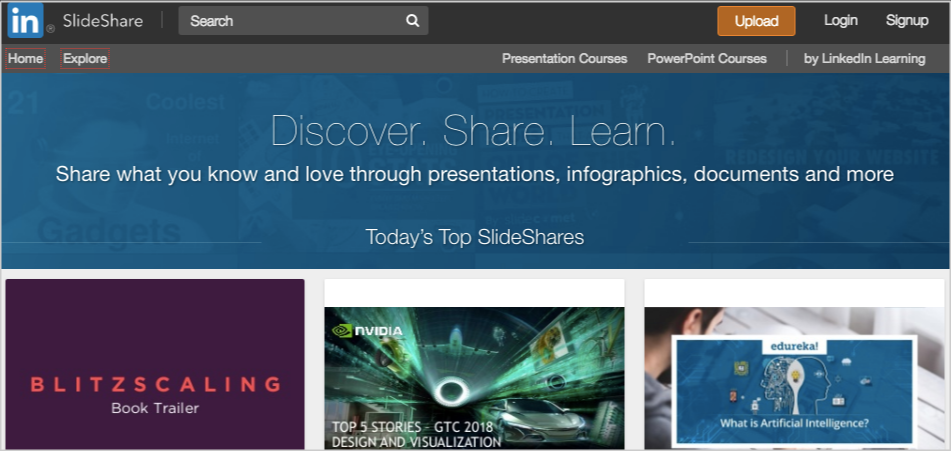Click the LinkedIn logo icon

(25, 20)
